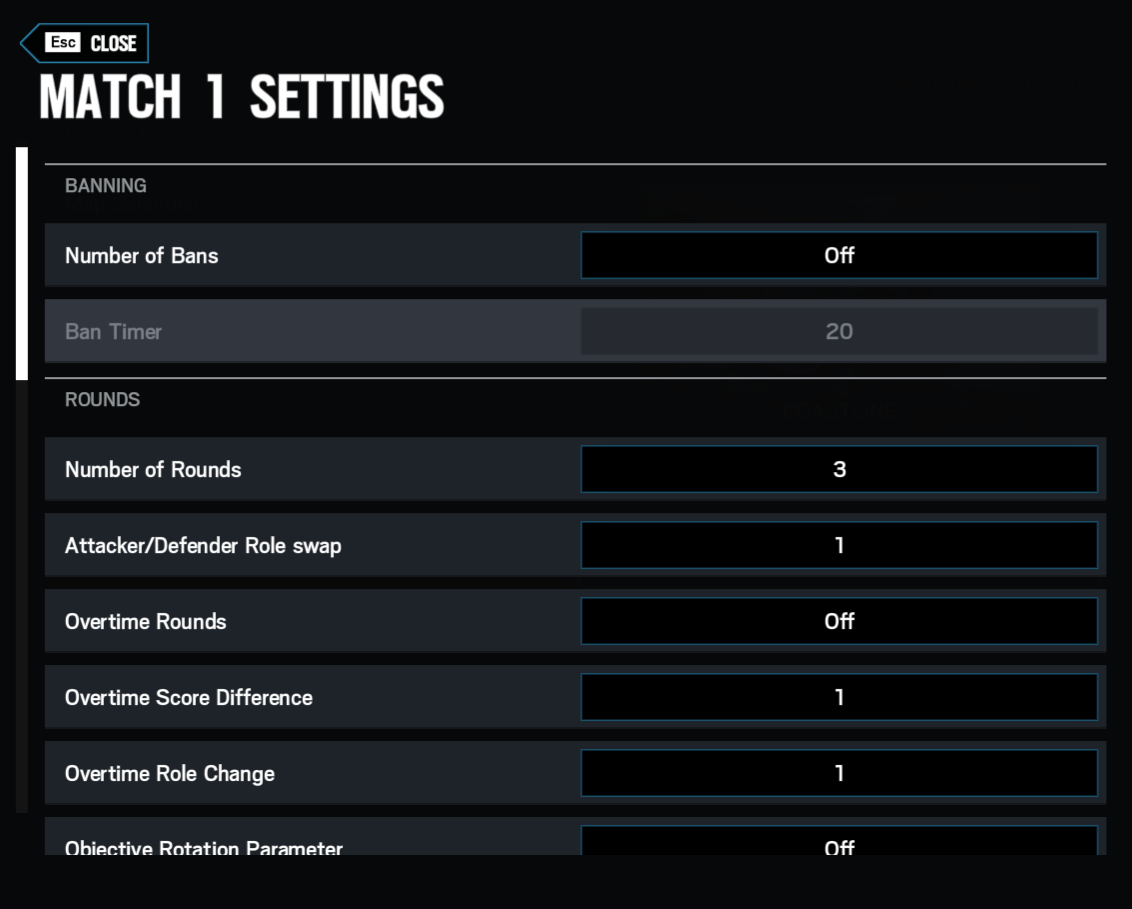
Task: Adjust Overtime Score Difference value
Action: click(x=838, y=698)
